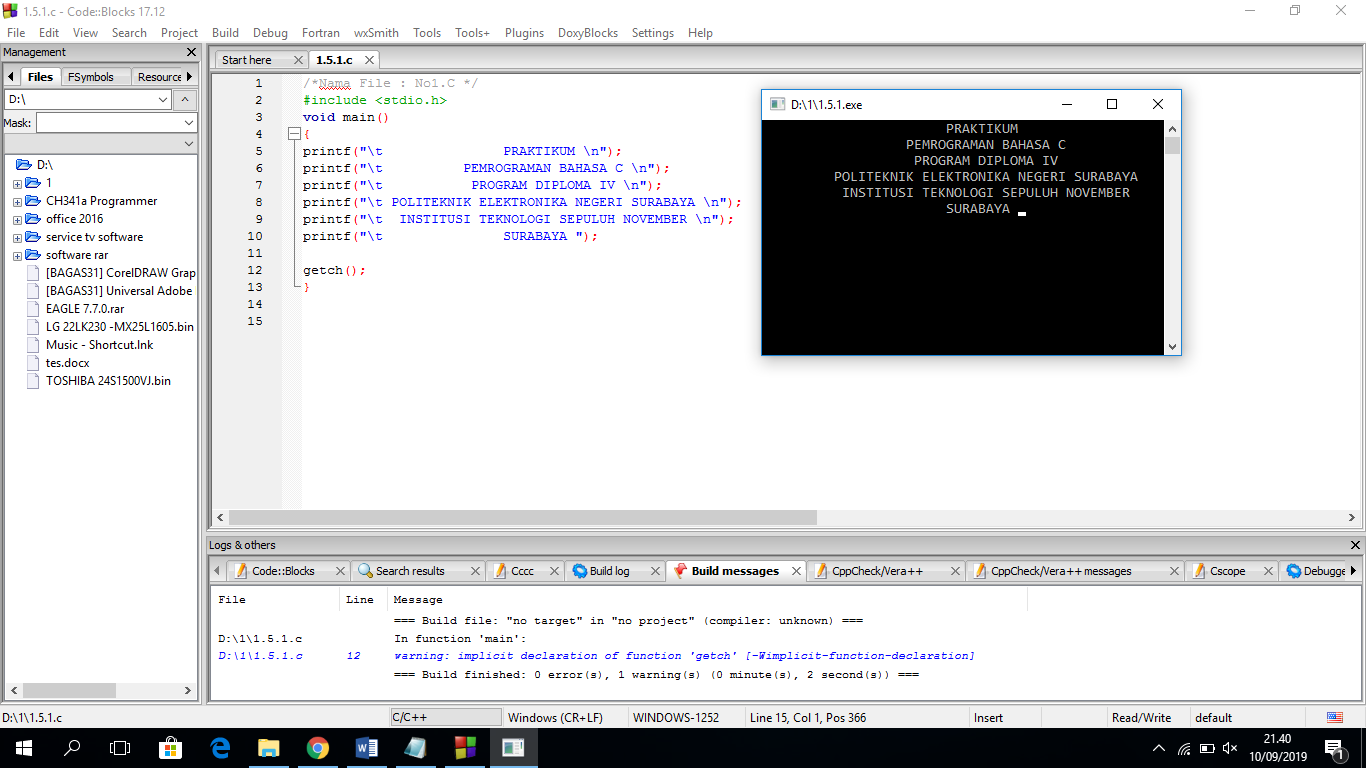Select EAGLE 7.7.0.rar file

(85, 309)
